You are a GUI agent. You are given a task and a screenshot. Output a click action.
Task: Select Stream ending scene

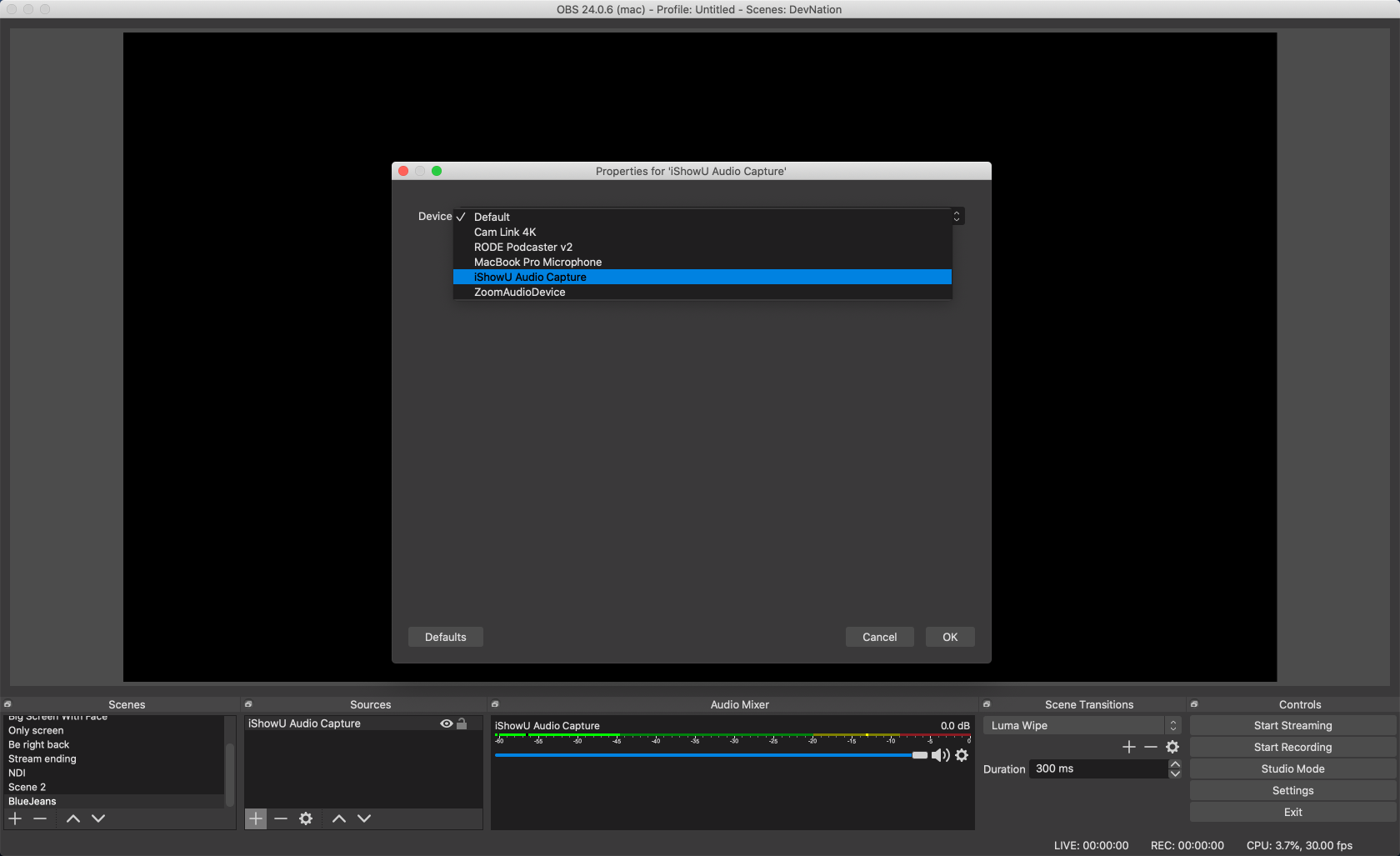click(x=115, y=758)
